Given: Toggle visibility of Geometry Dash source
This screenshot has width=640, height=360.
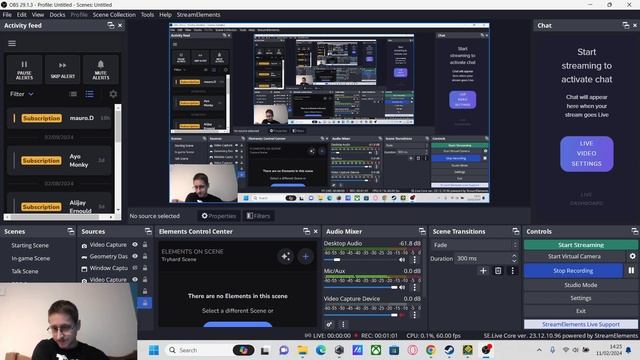Looking at the screenshot, I should pyautogui.click(x=135, y=256).
